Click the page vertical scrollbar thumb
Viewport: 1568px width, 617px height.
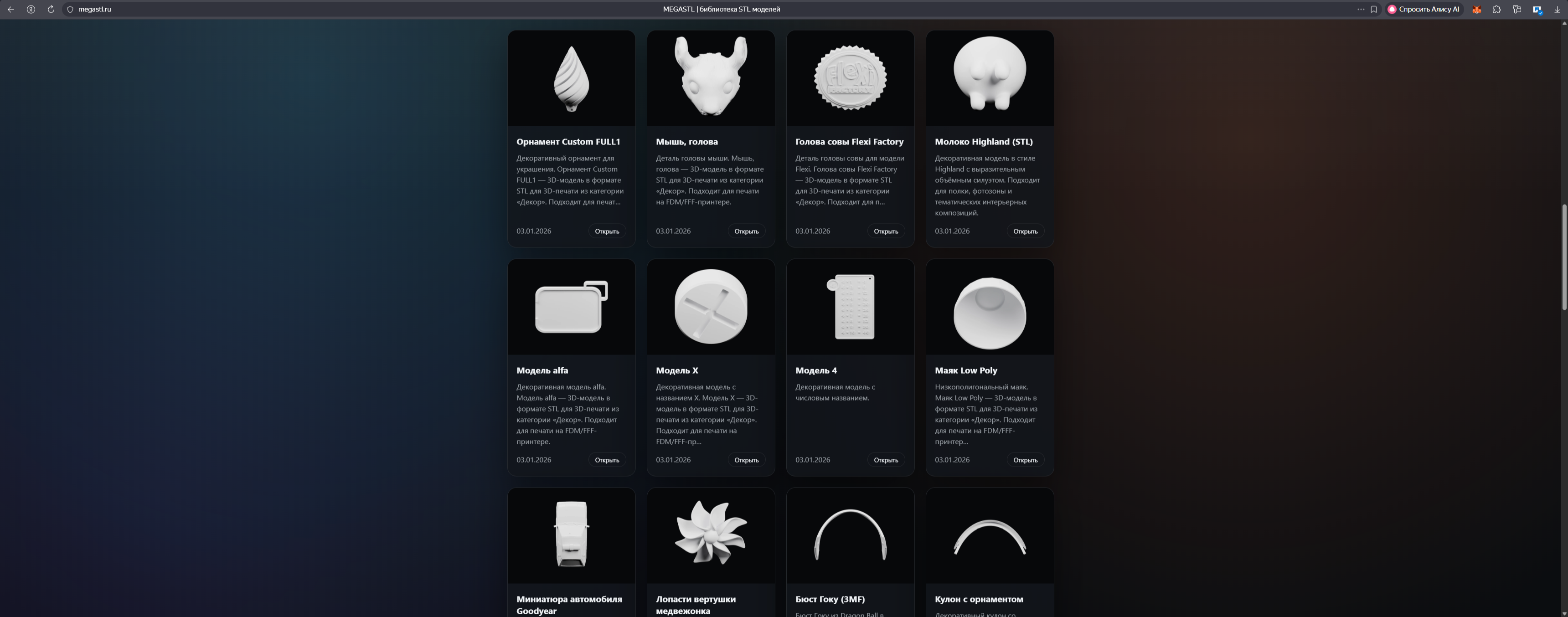(1564, 257)
